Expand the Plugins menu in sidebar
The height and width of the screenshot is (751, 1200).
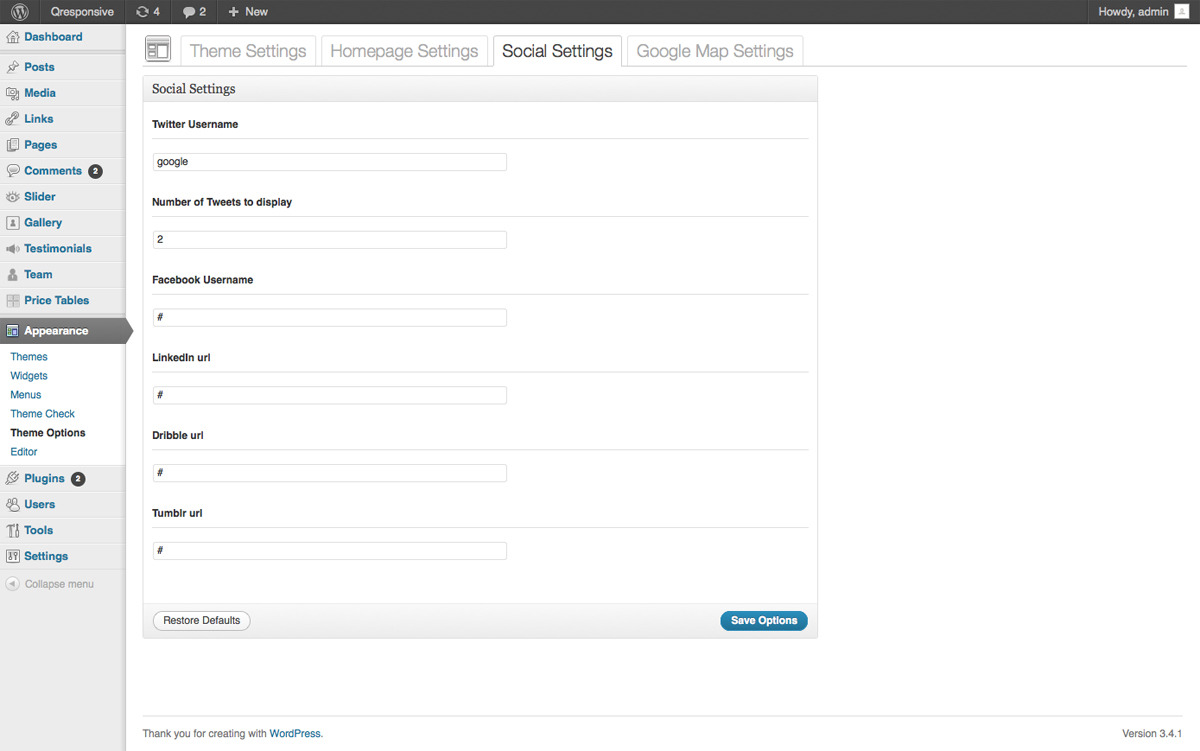[45, 479]
